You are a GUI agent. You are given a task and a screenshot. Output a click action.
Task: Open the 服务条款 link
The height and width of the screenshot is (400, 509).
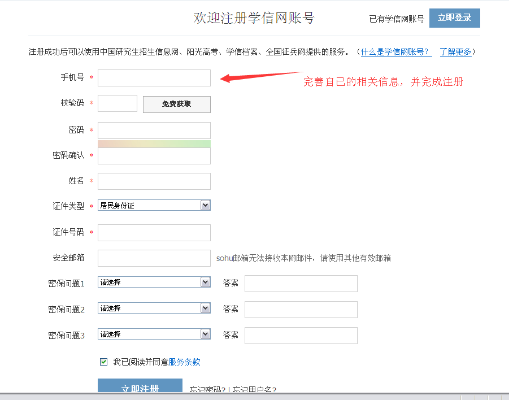(x=184, y=362)
